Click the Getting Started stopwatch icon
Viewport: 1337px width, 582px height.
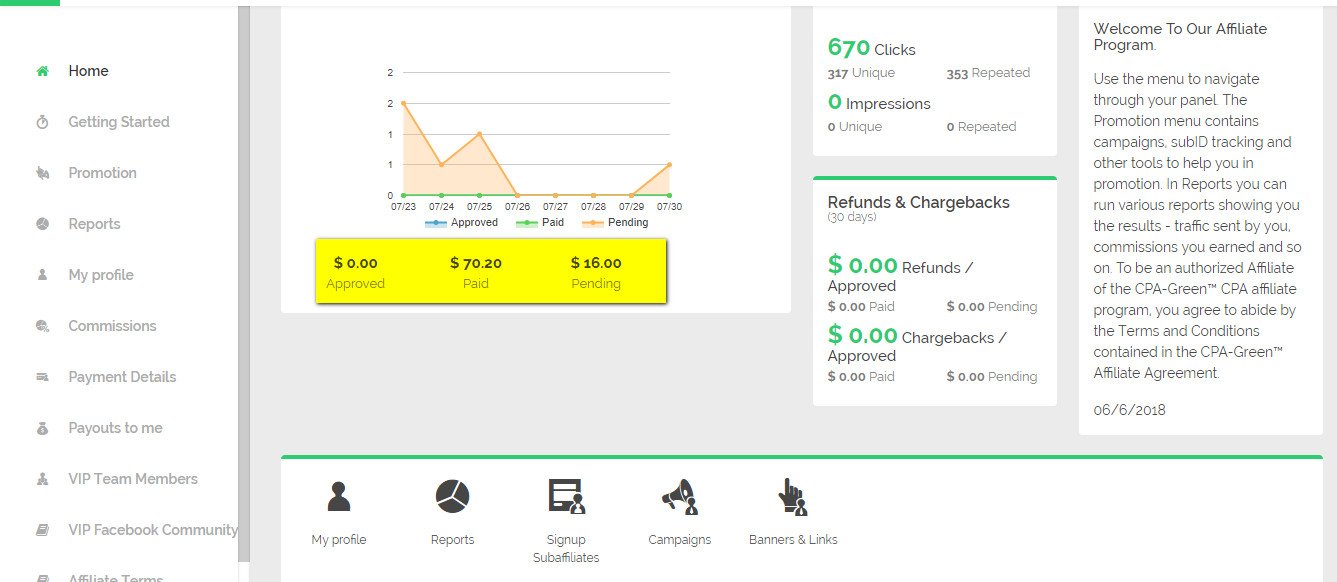(x=42, y=122)
